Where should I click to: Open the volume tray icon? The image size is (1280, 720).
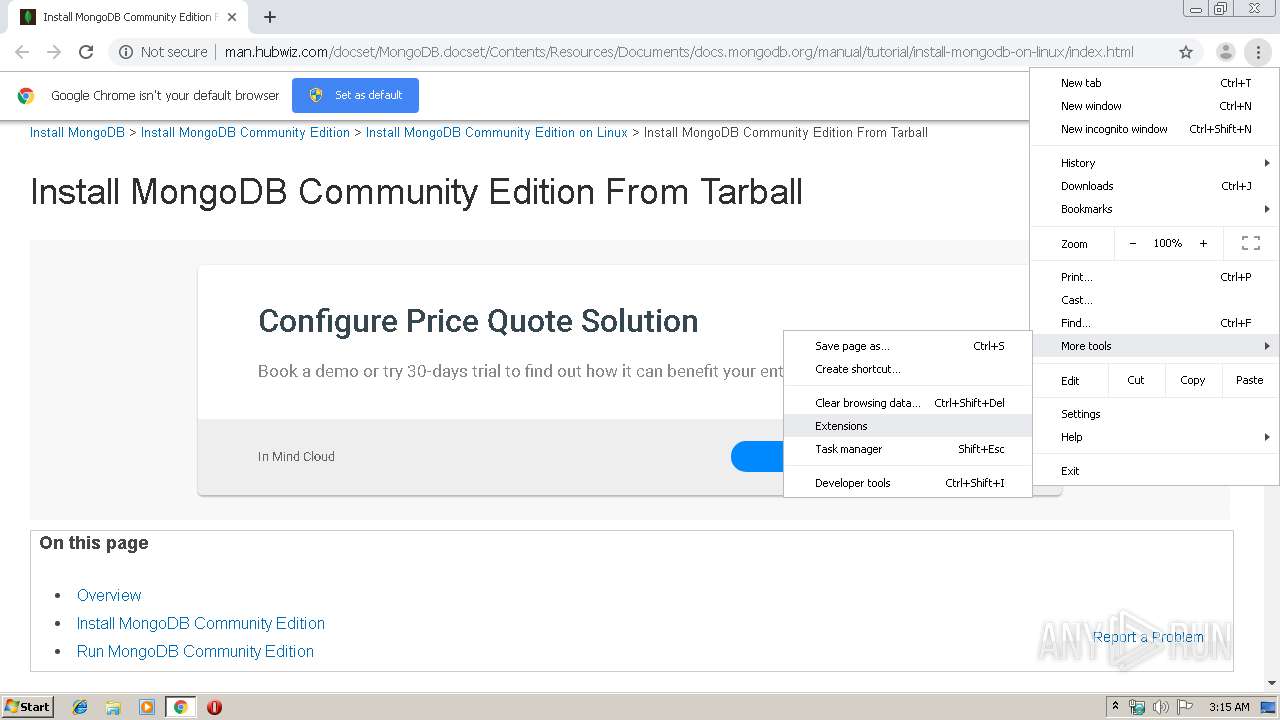point(1161,707)
